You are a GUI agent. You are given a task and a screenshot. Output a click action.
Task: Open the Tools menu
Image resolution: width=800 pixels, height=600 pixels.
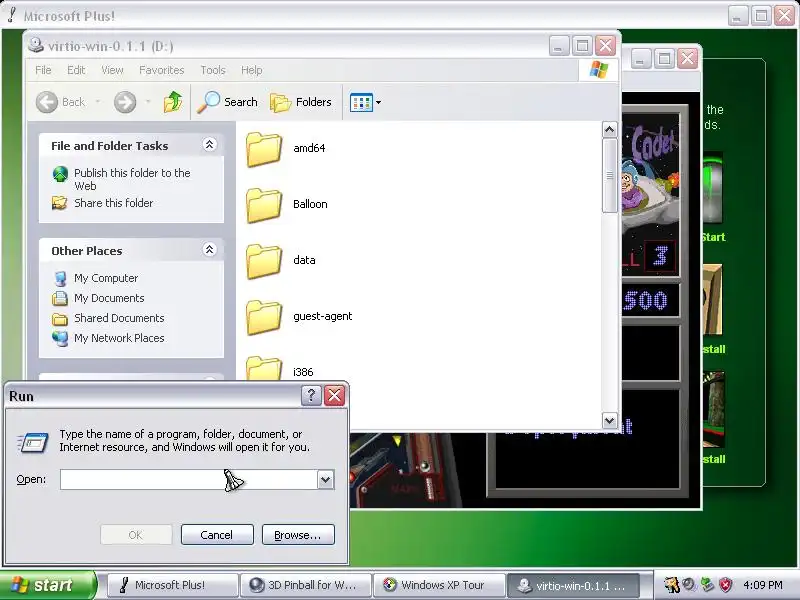(x=213, y=70)
